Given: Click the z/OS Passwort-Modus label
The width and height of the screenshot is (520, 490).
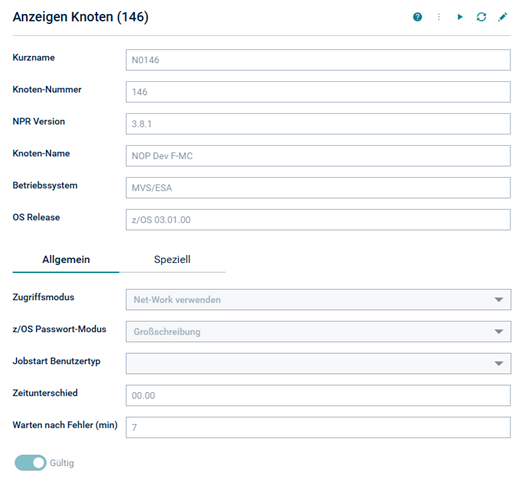Looking at the screenshot, I should click(59, 329).
